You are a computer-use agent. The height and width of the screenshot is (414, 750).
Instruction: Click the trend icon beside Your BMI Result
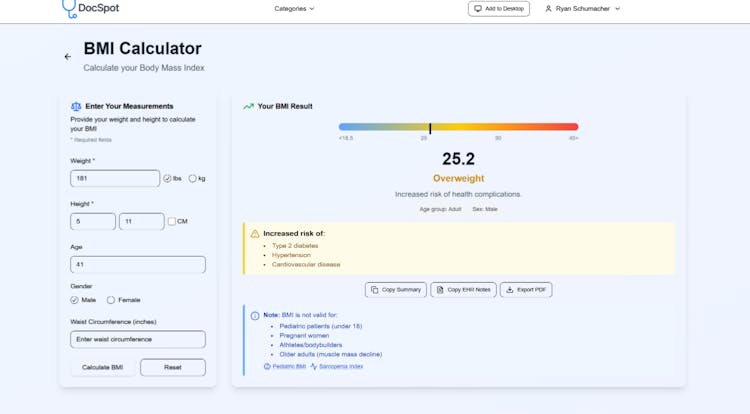248,106
